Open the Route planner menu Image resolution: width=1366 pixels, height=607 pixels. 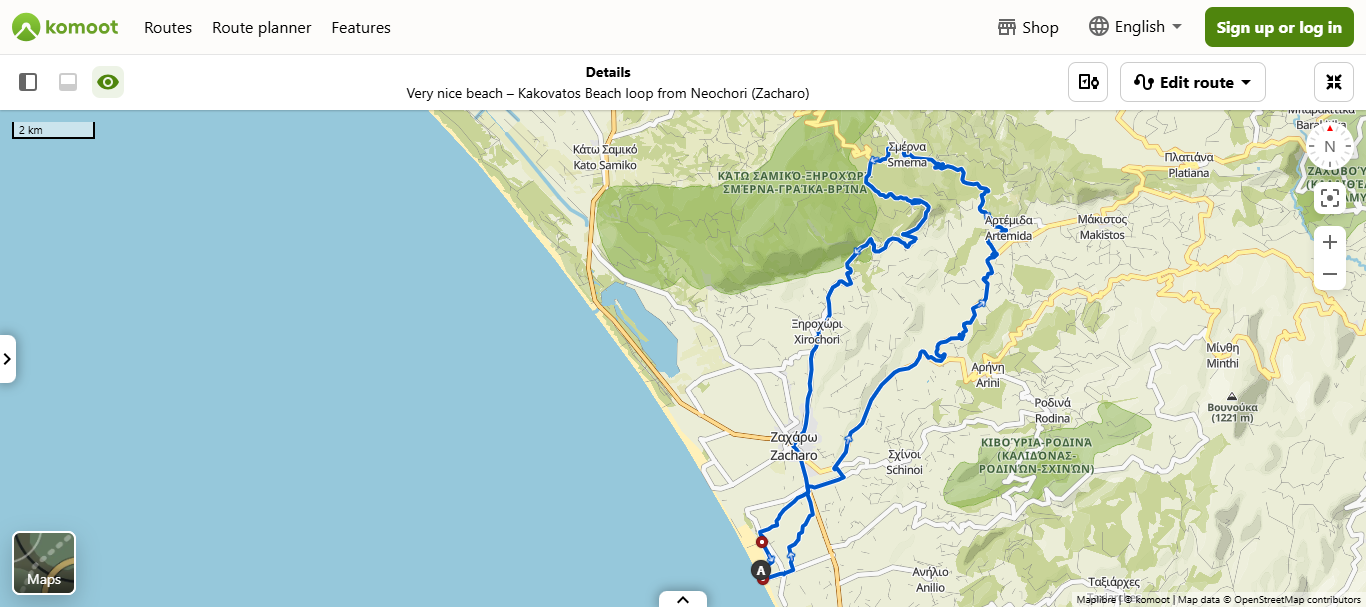(x=262, y=27)
